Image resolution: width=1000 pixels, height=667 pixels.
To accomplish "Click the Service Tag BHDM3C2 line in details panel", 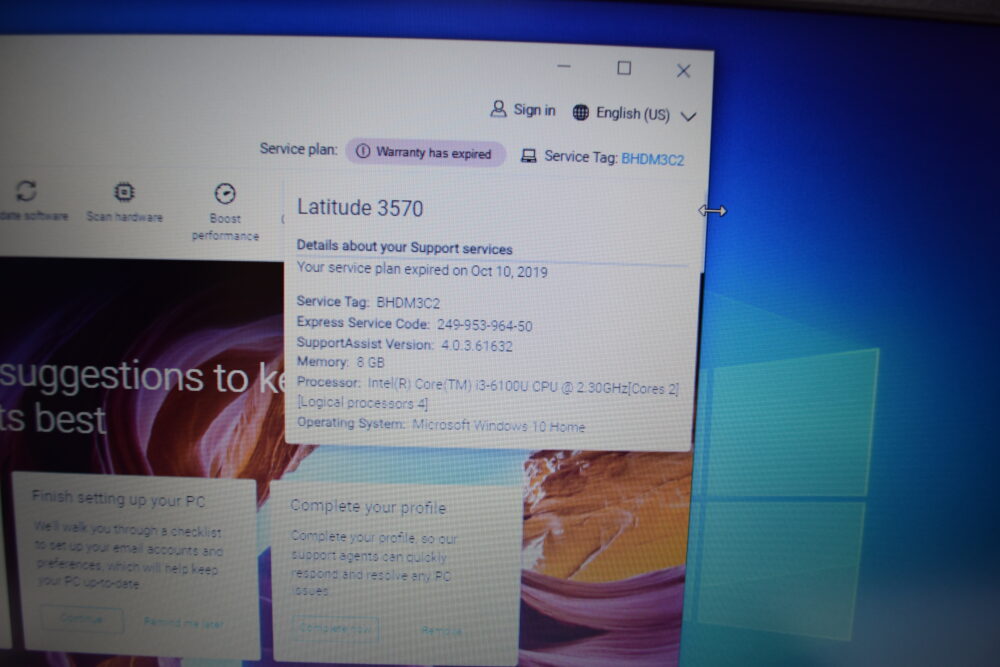I will (368, 302).
